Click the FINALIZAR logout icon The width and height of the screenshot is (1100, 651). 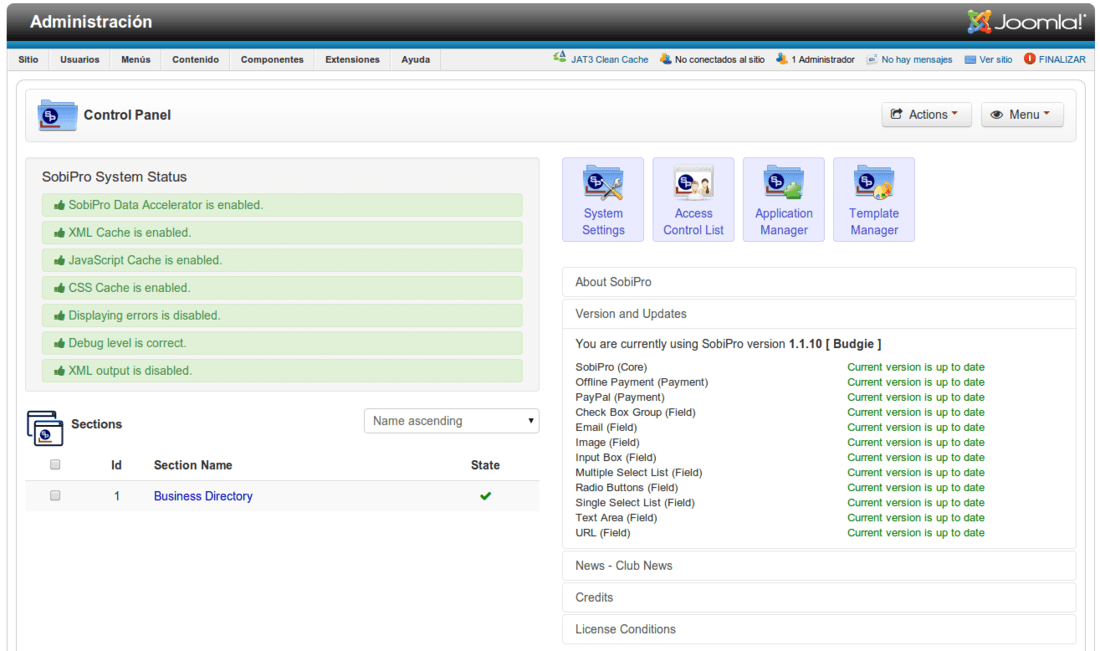click(1029, 59)
